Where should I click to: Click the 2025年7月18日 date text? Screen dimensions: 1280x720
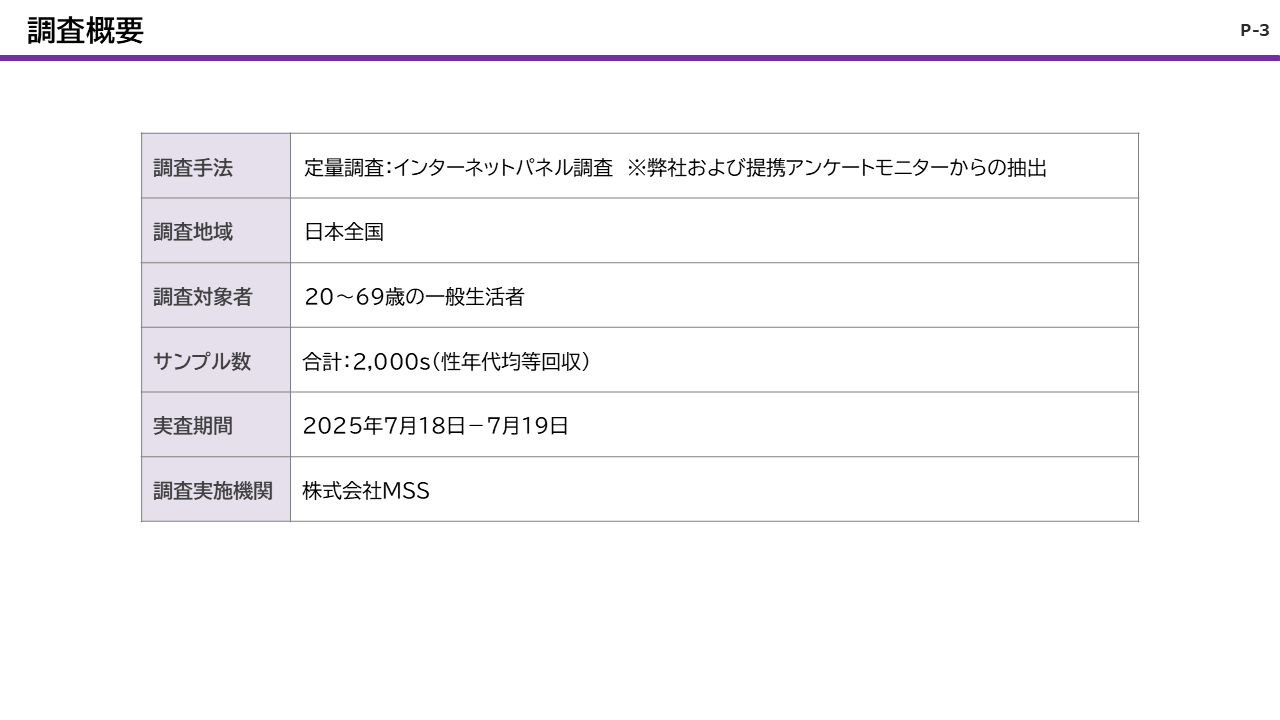pos(384,426)
